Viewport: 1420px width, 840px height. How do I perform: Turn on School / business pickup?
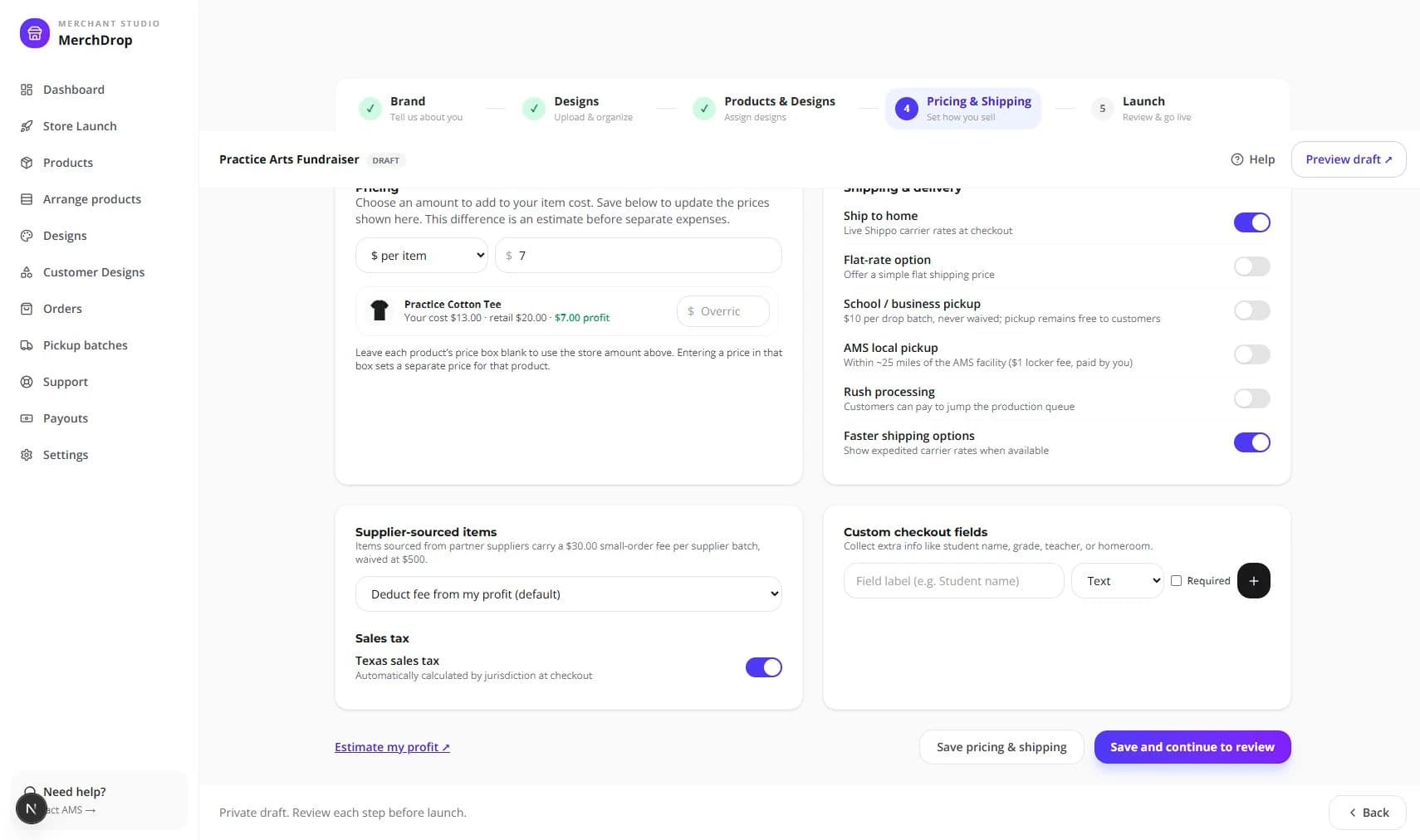click(x=1251, y=310)
